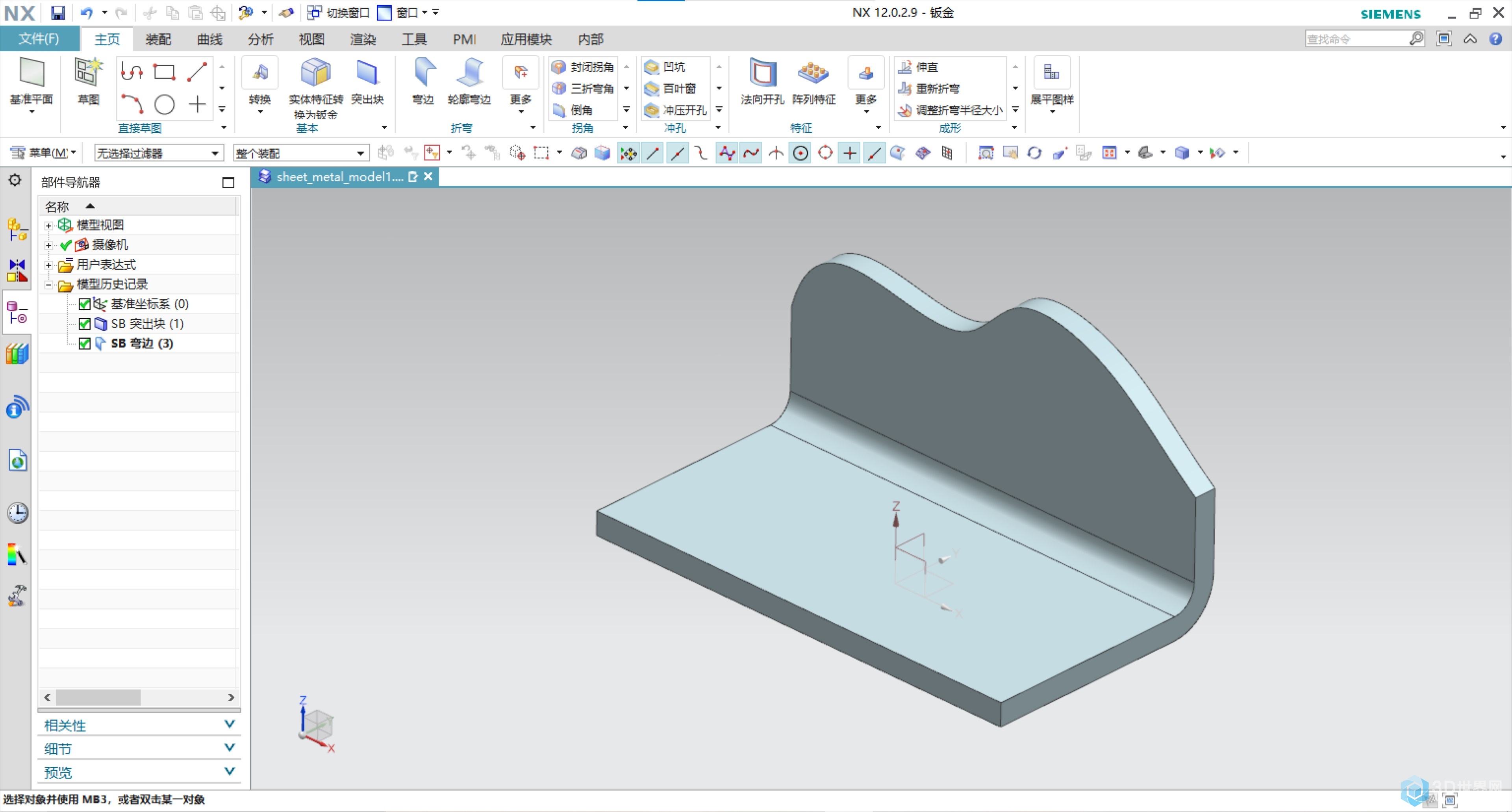Select the 重新折弯 rebend tool
The image size is (1512, 812).
coord(929,88)
